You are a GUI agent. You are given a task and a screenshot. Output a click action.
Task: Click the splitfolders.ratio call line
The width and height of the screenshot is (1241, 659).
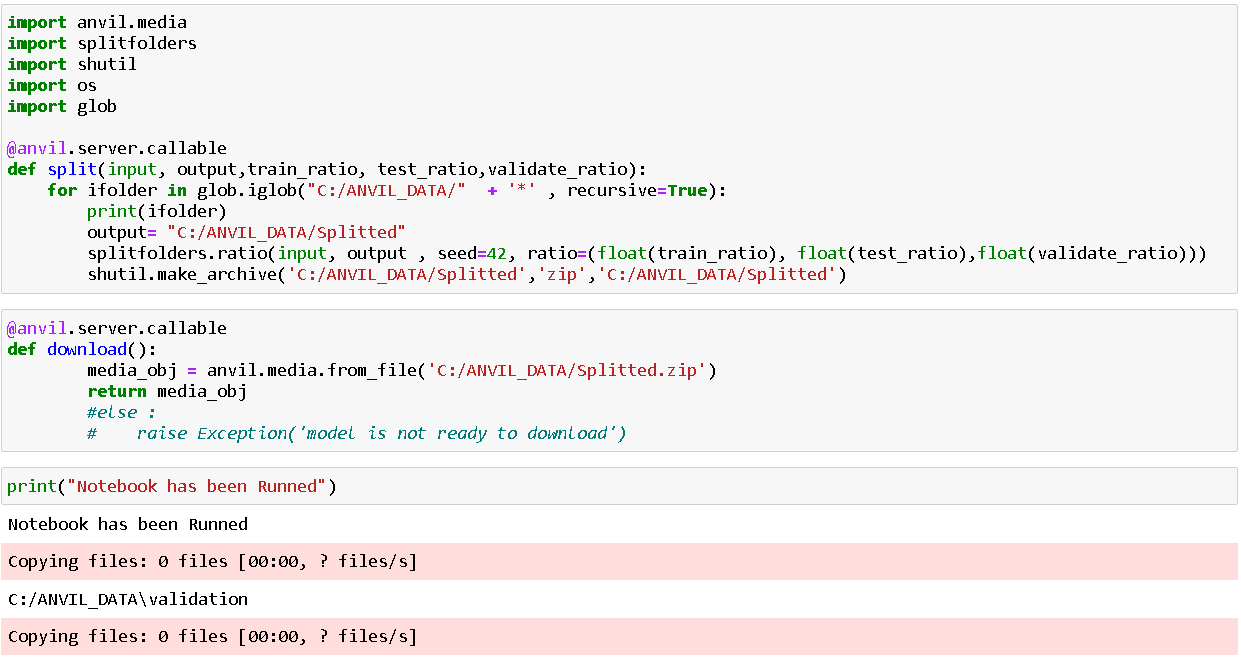point(646,253)
